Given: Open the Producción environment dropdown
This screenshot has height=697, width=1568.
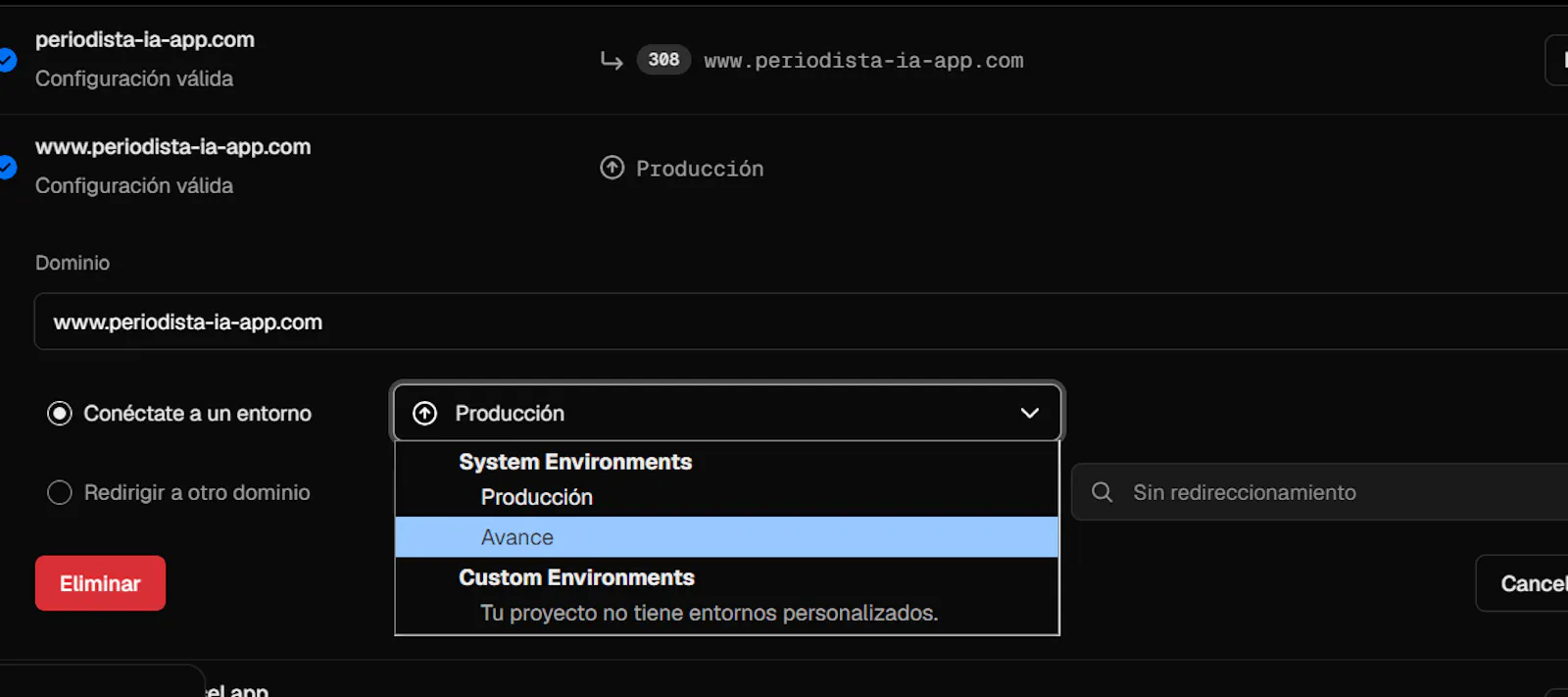Looking at the screenshot, I should coord(727,413).
